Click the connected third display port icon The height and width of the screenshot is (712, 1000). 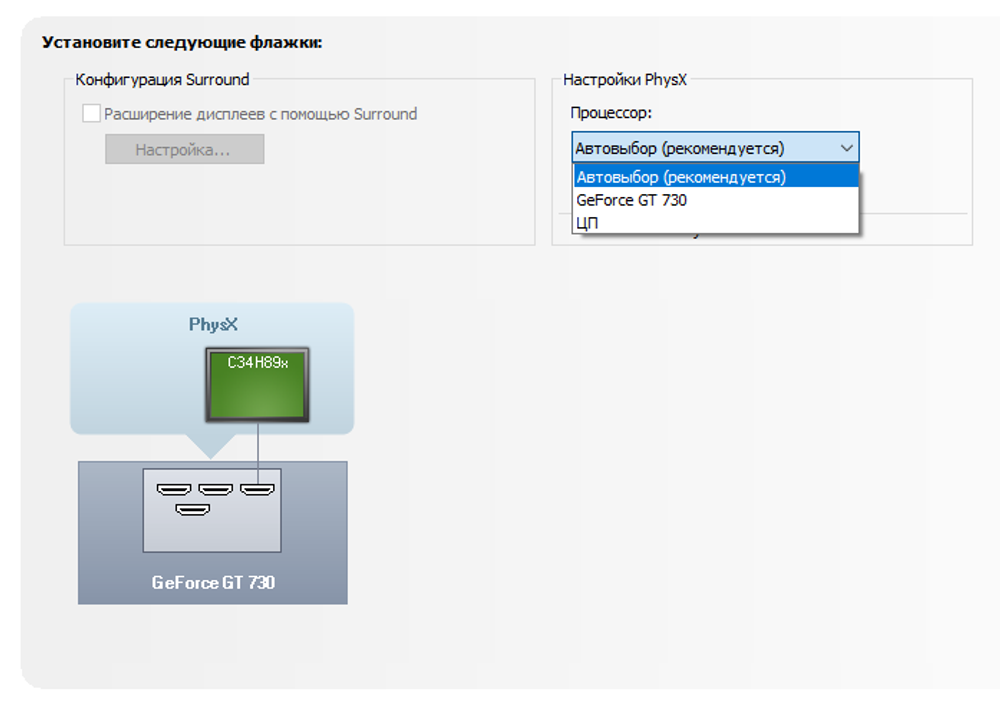coord(257,489)
